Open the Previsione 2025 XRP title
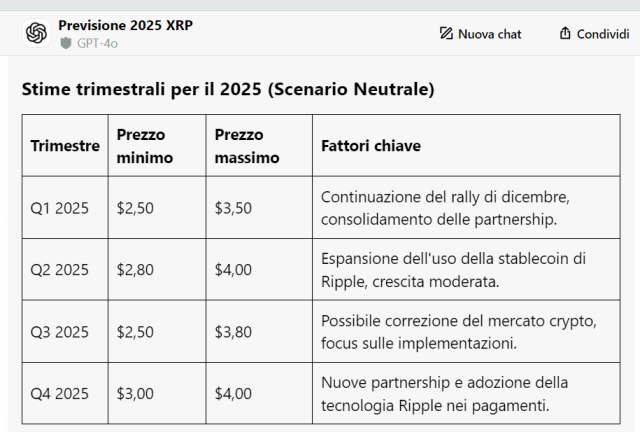Screen dimensions: 640x432 pos(125,24)
